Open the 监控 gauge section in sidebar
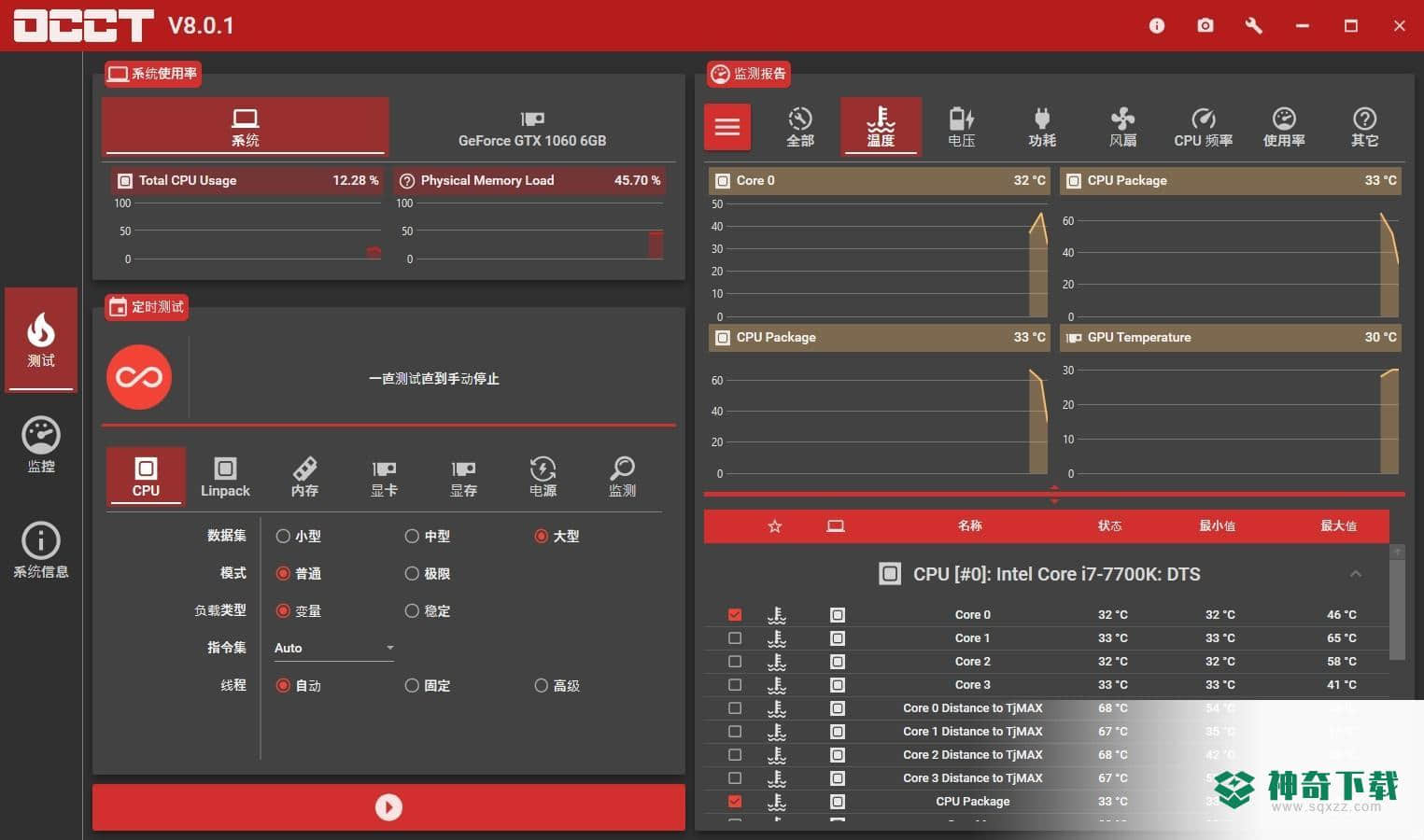Screen dimensions: 1424x840 [41, 444]
